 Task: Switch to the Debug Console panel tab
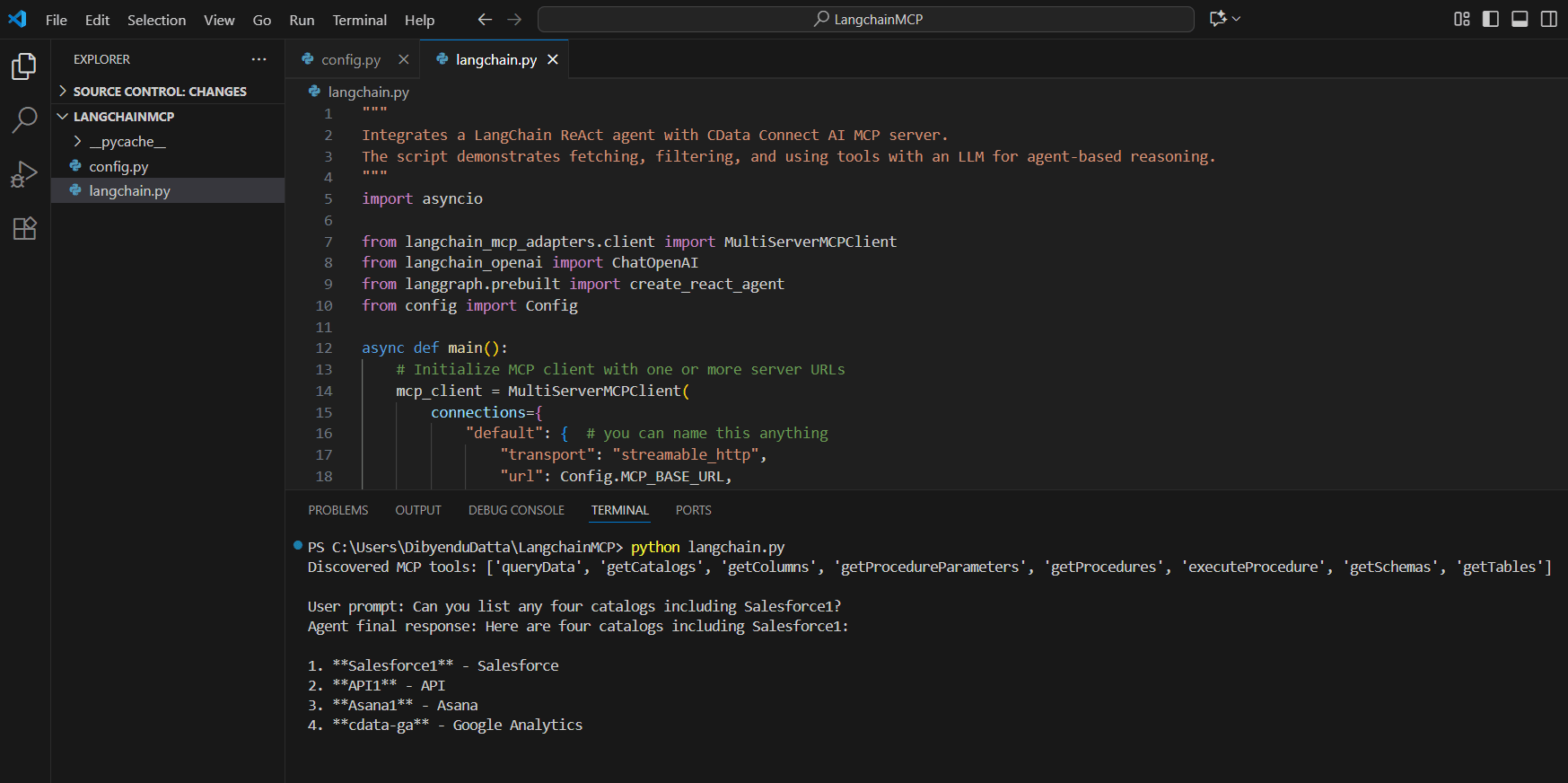click(516, 510)
